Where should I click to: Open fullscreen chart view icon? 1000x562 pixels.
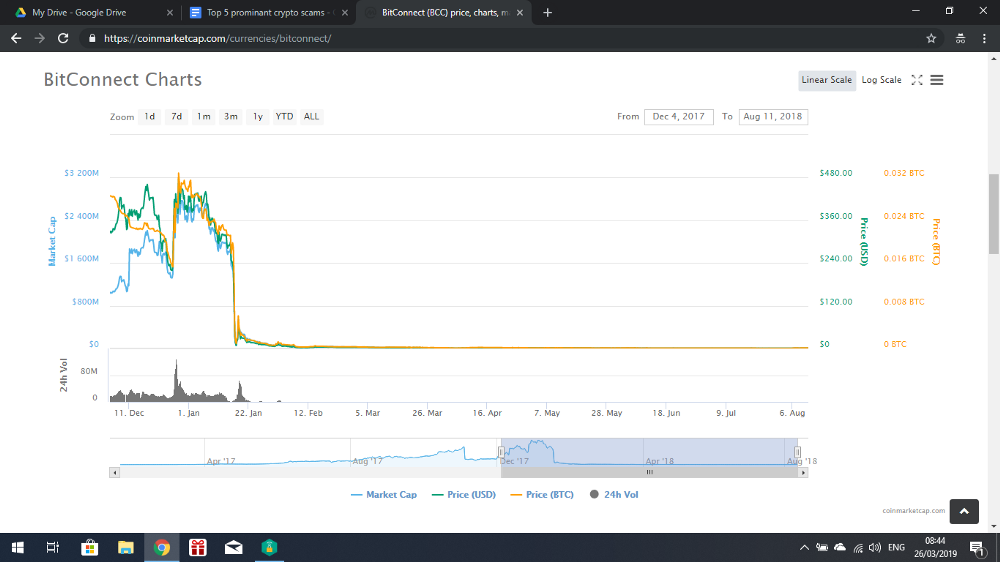coord(916,80)
